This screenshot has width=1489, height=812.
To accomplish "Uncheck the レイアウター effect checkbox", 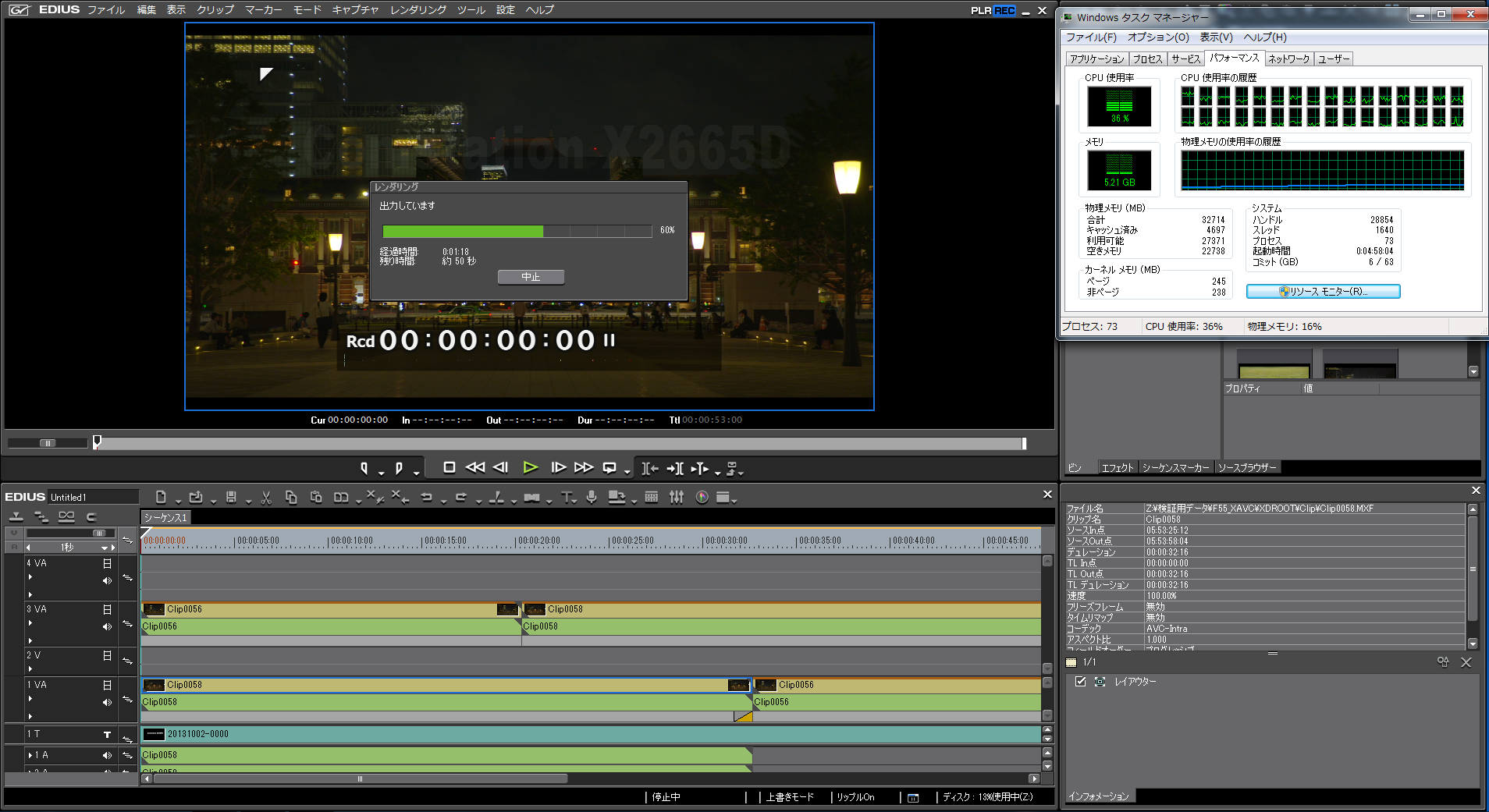I will (x=1080, y=682).
